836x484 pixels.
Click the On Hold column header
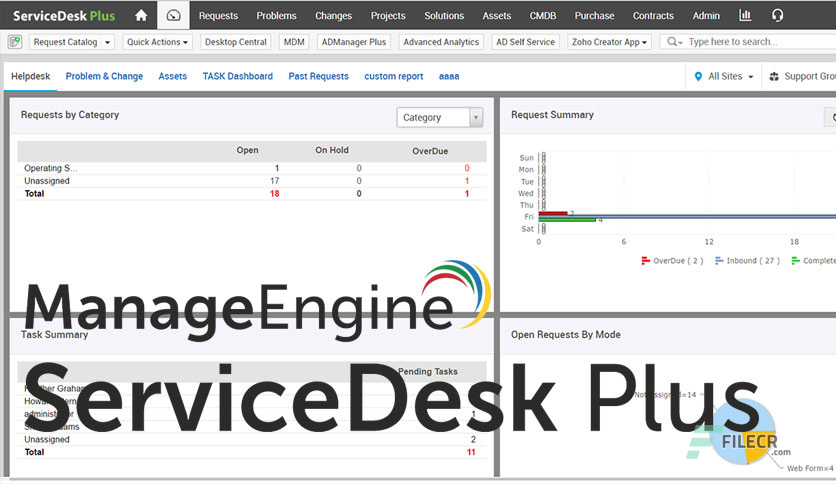pyautogui.click(x=332, y=150)
